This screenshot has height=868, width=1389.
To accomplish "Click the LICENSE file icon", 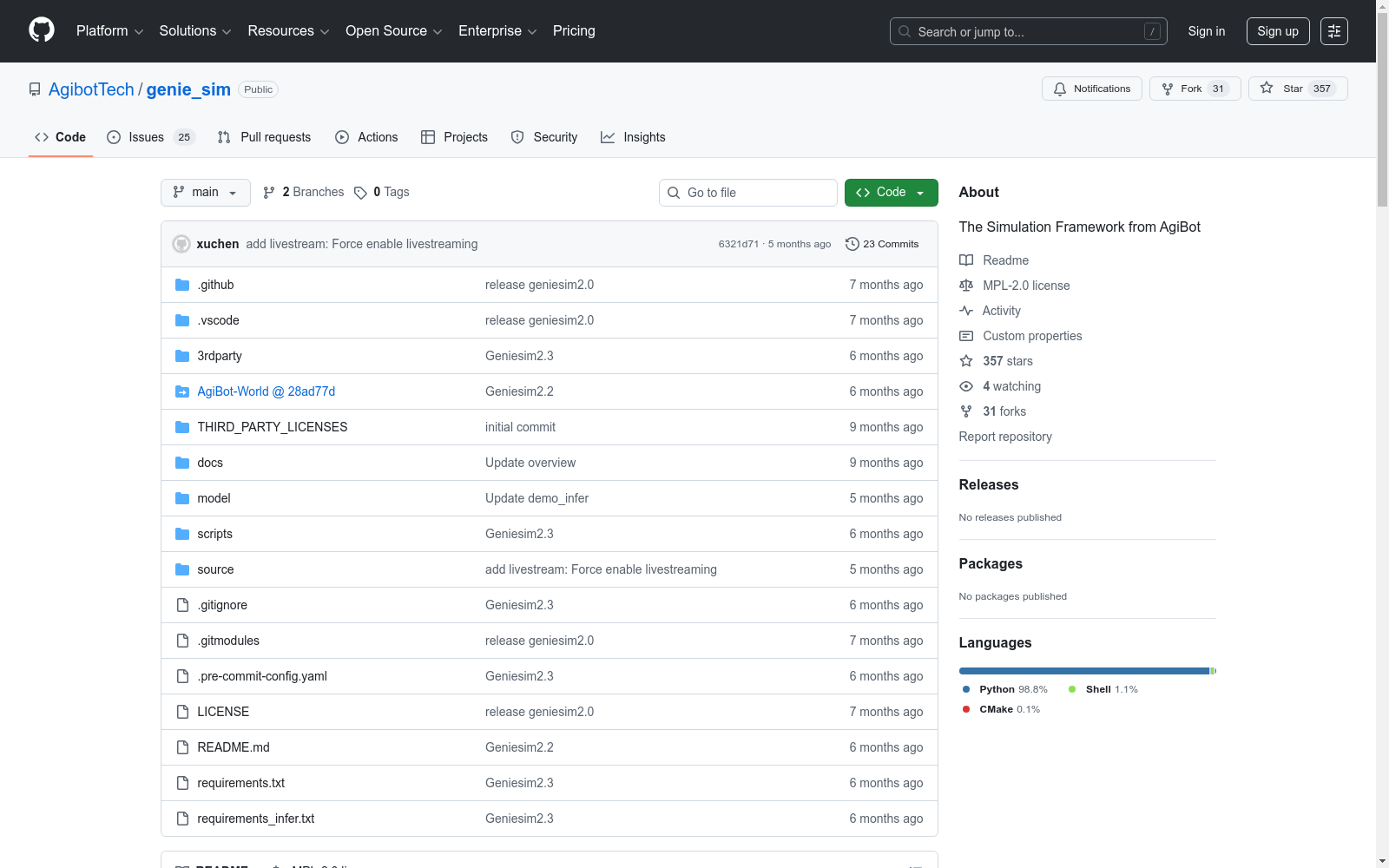I will point(182,712).
